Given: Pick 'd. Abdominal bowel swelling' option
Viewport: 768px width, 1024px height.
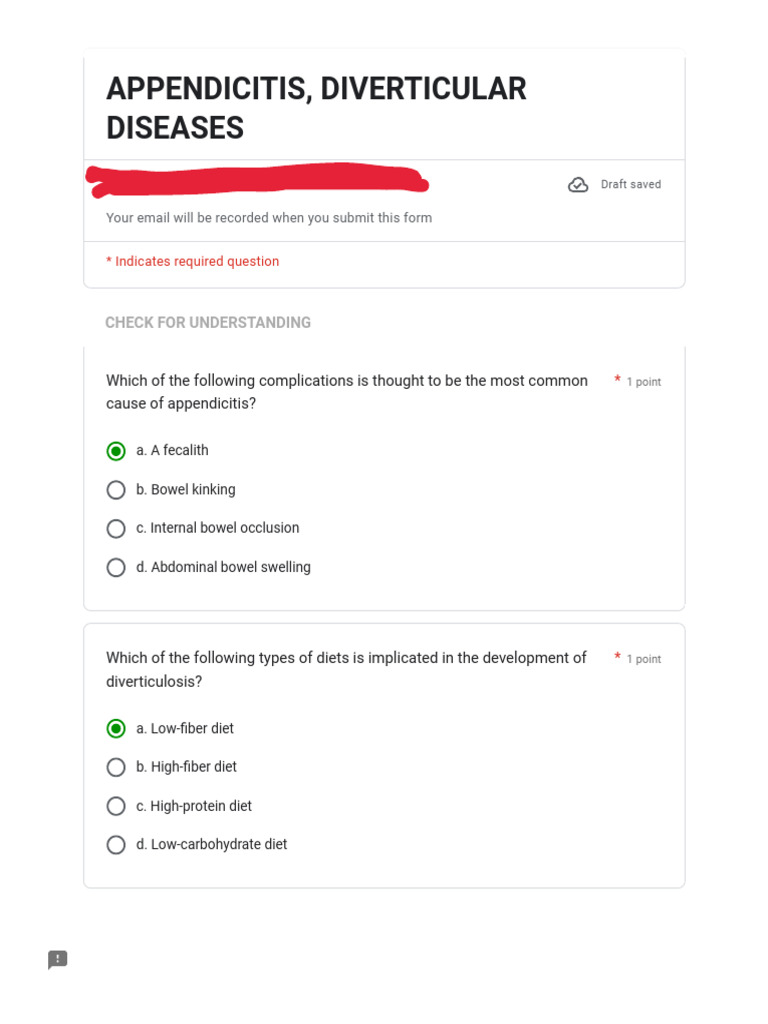Looking at the screenshot, I should pyautogui.click(x=116, y=567).
